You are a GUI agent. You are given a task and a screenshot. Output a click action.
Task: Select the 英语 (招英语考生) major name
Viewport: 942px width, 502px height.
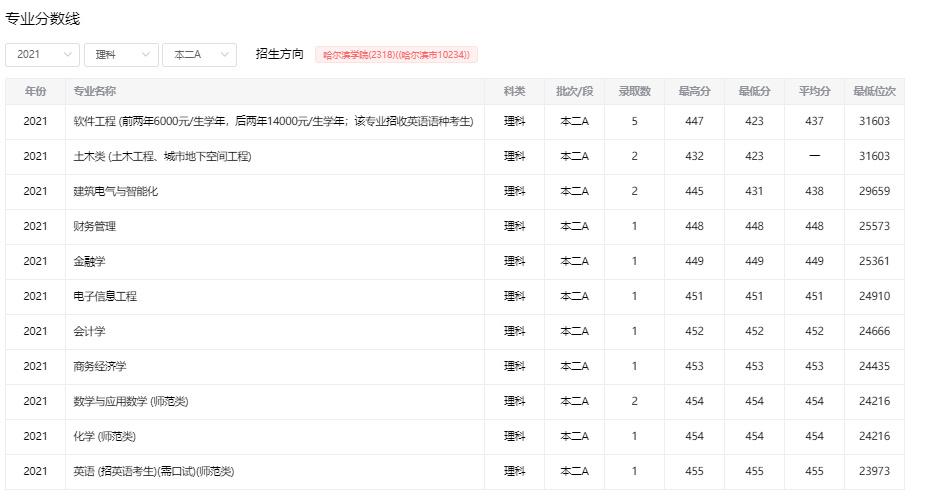click(x=154, y=471)
